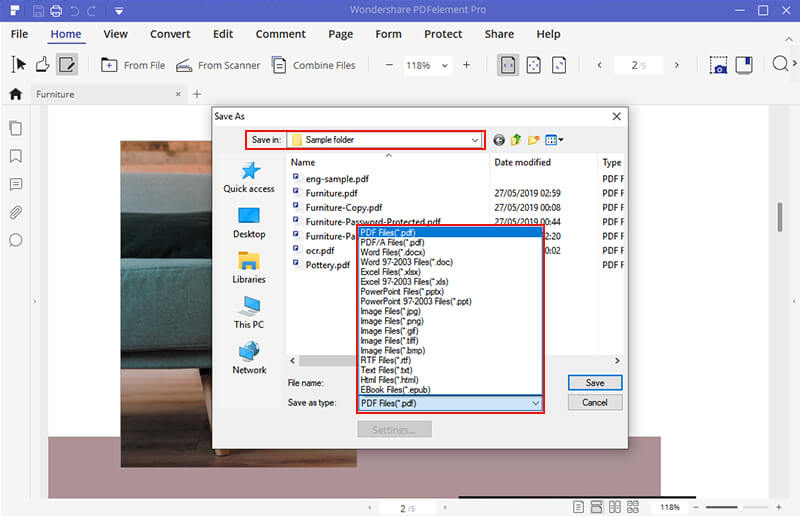The image size is (800, 516).
Task: Collapse the Save as type dropdown
Action: (x=536, y=403)
